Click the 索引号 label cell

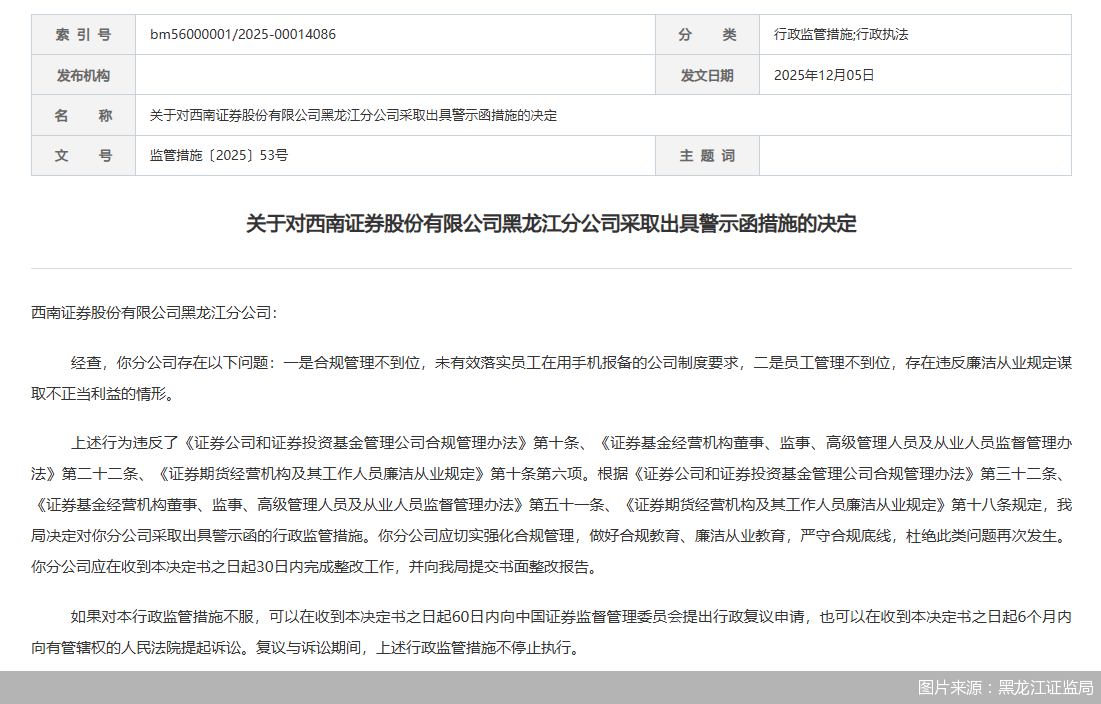(83, 34)
